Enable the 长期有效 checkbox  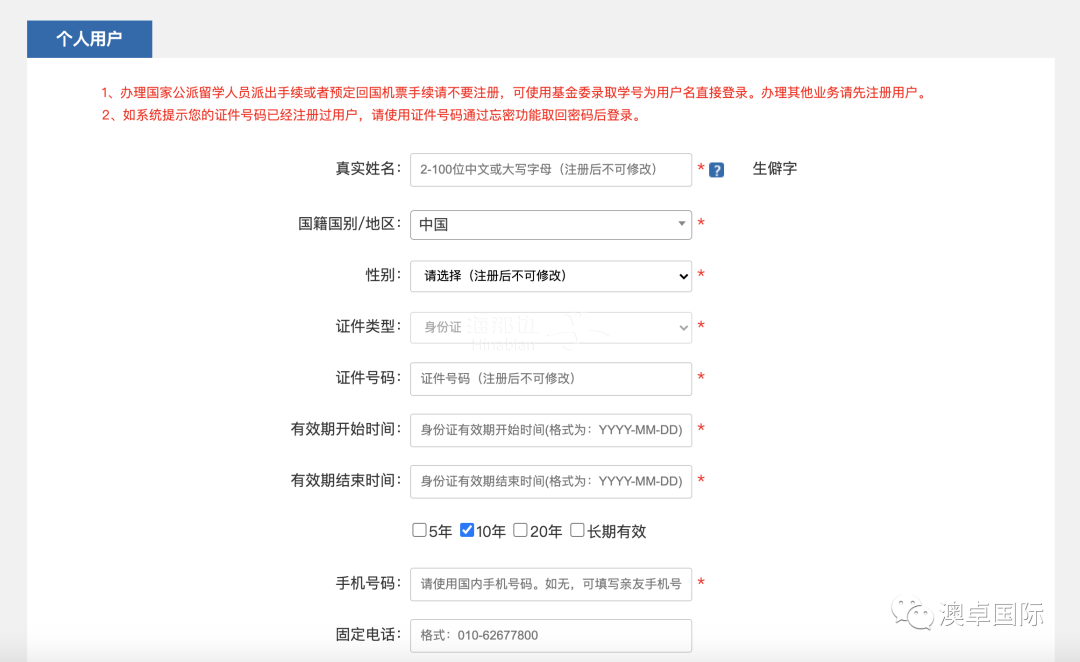click(x=577, y=531)
